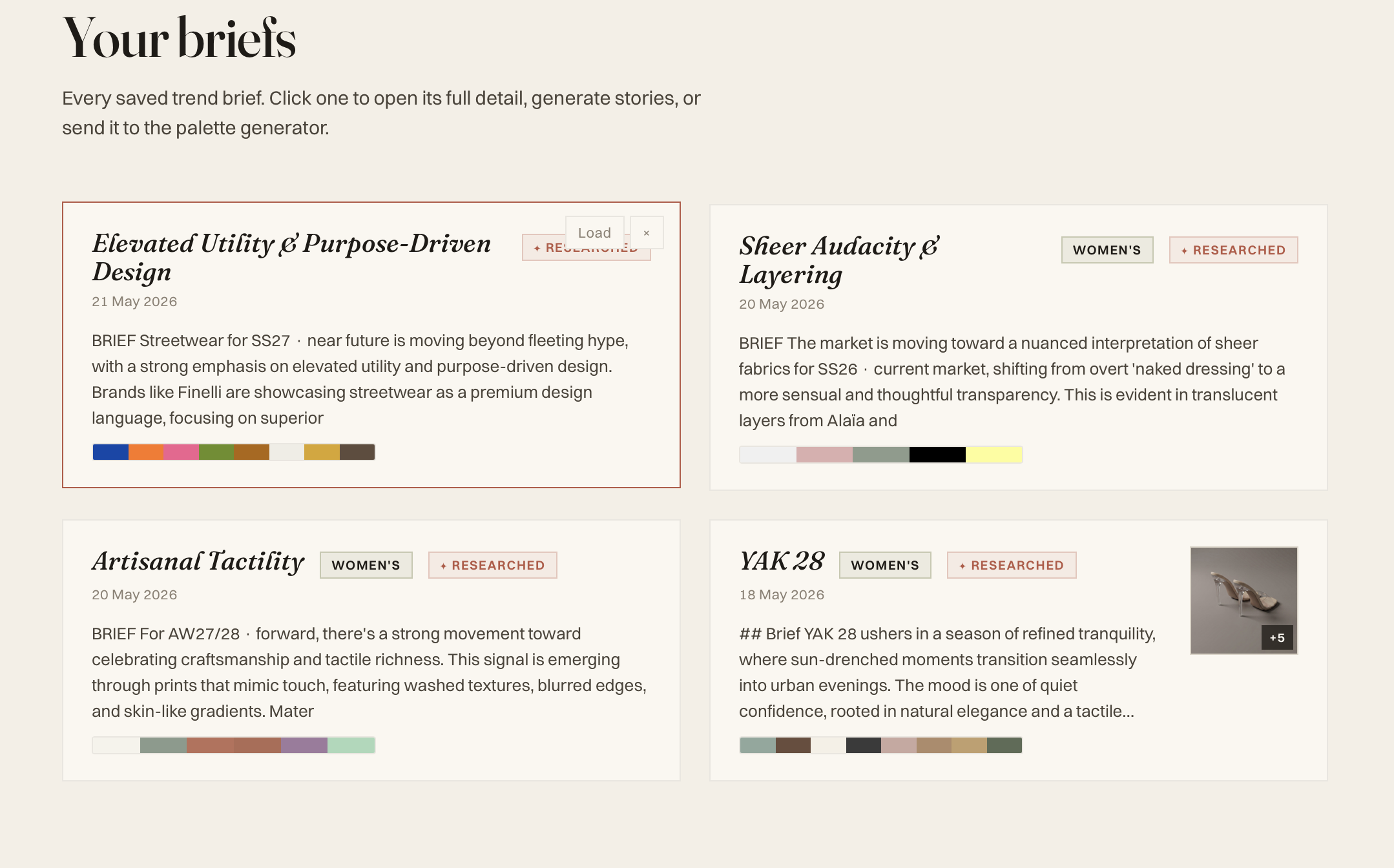Select the pale yellow swatch in Sheer Audacity palette
This screenshot has width=1394, height=868.
pyautogui.click(x=993, y=455)
